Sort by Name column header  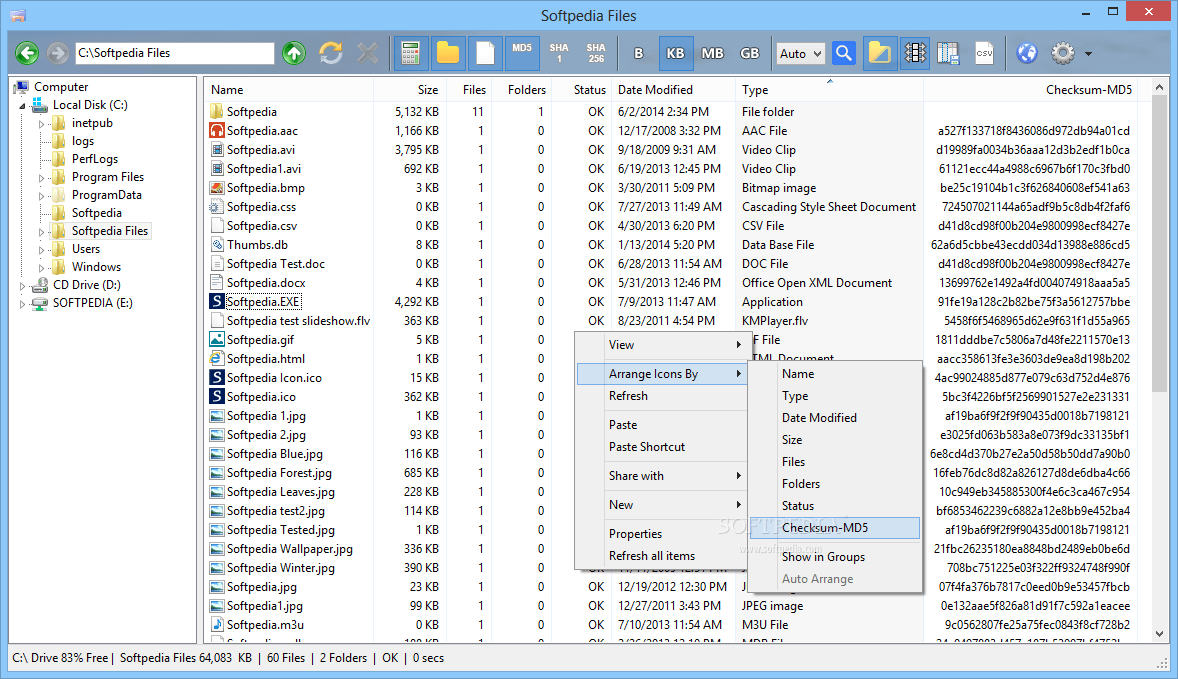[x=288, y=89]
